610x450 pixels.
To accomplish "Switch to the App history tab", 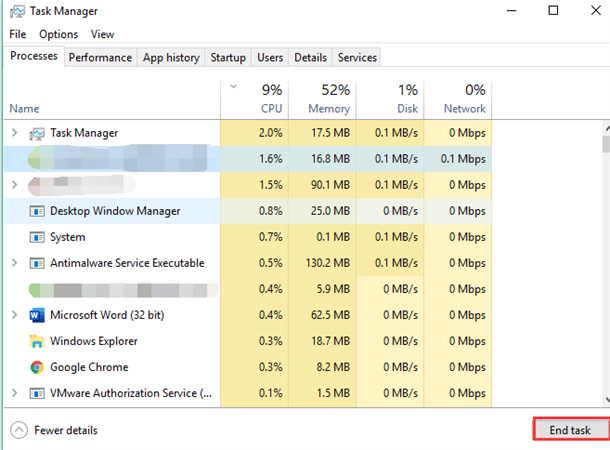I will coord(171,58).
